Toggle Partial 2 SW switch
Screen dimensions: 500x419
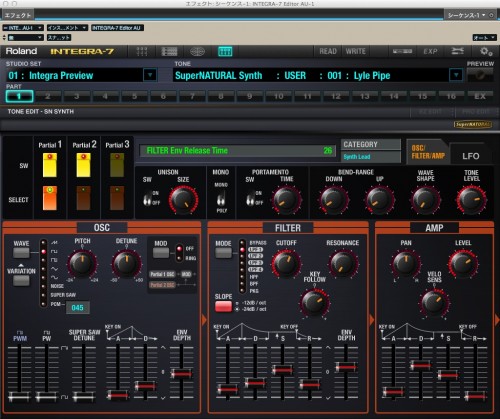83,165
